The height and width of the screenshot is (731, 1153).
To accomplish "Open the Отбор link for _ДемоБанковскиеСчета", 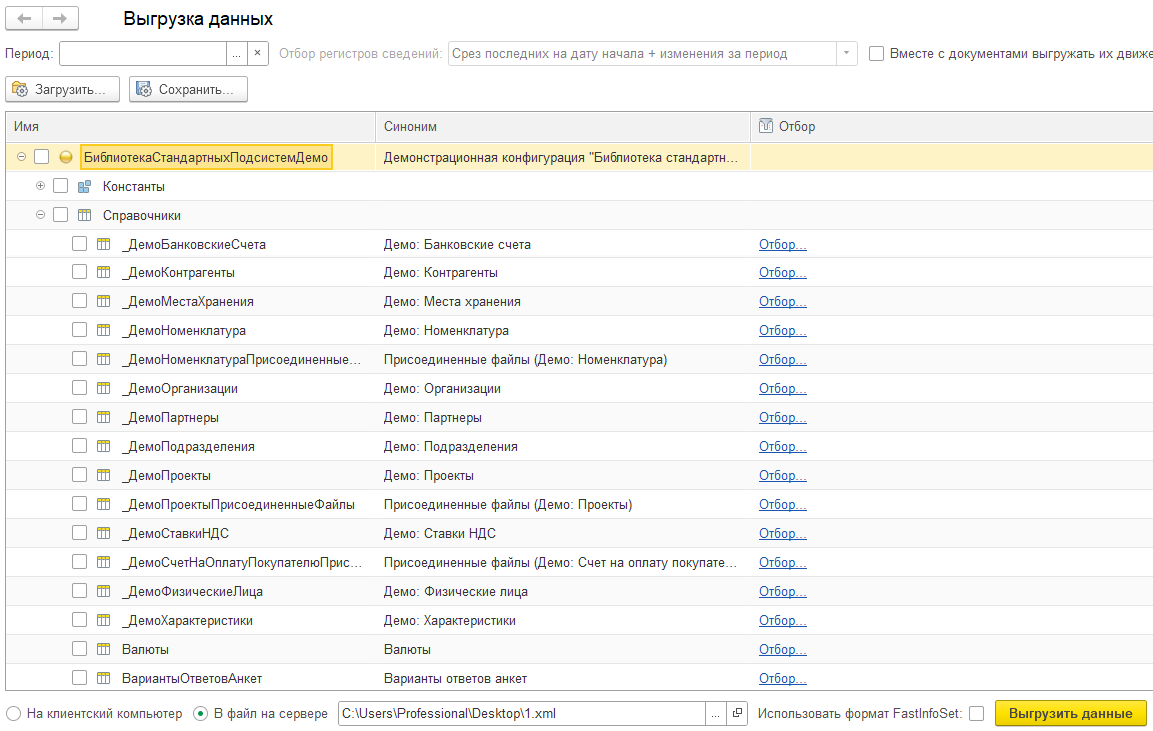I will pos(782,244).
